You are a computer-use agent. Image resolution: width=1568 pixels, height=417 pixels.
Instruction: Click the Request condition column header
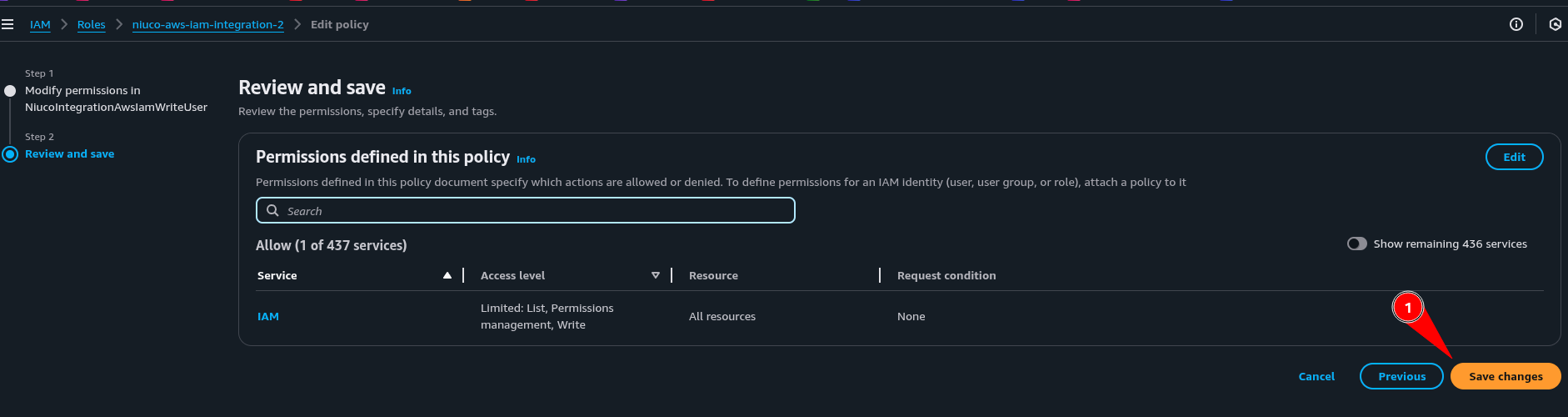(946, 275)
